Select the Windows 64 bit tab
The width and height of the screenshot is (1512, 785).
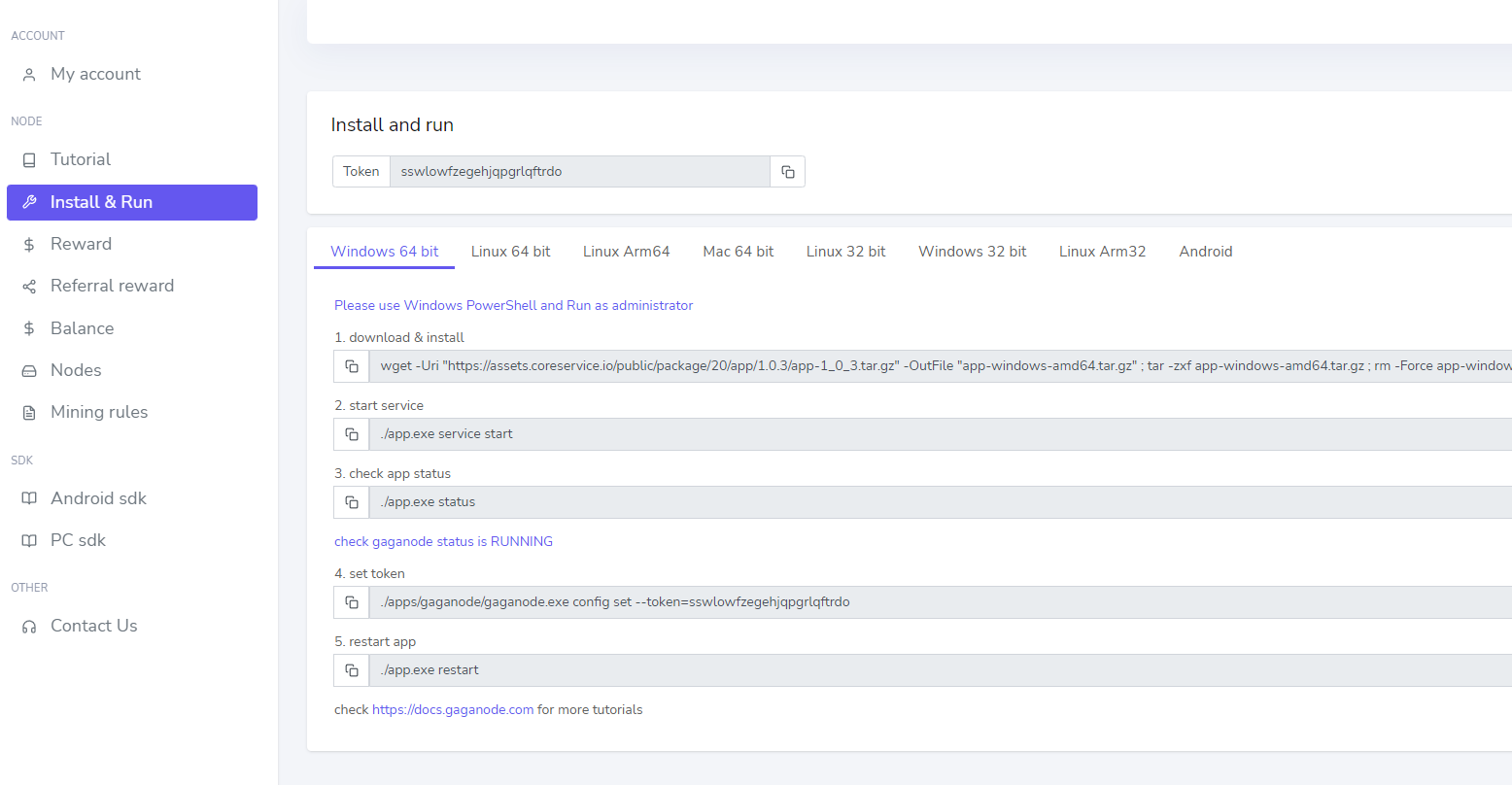[385, 252]
